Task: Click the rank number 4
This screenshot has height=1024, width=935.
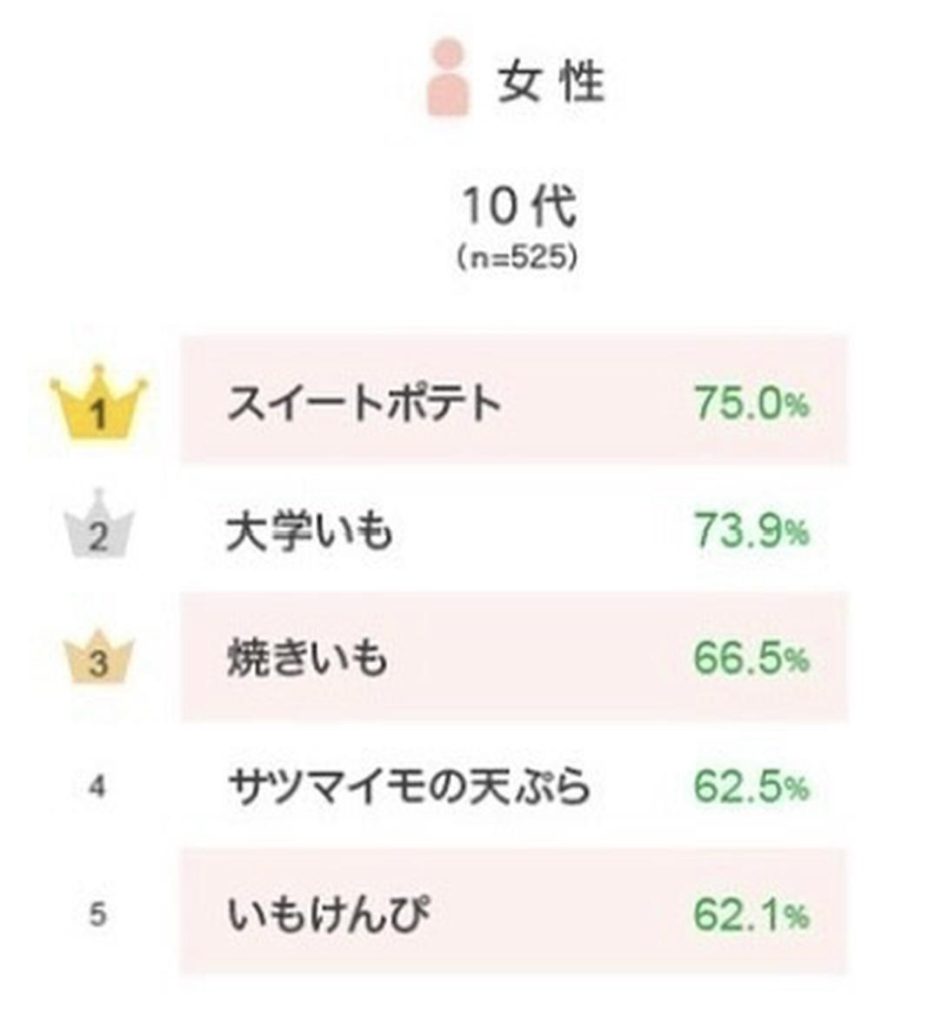Action: click(97, 786)
